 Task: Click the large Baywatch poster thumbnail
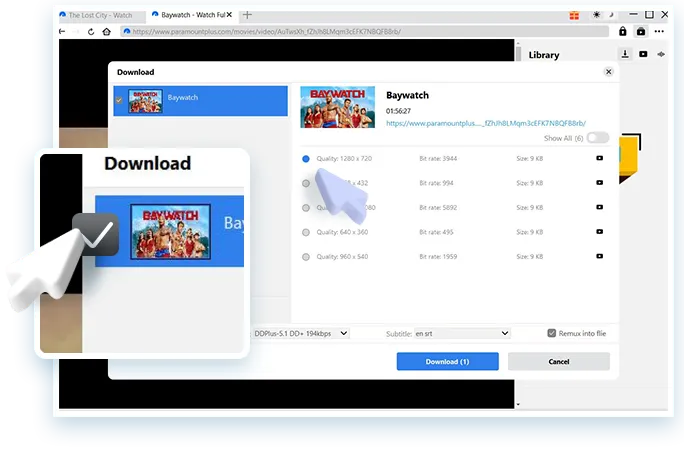[338, 107]
